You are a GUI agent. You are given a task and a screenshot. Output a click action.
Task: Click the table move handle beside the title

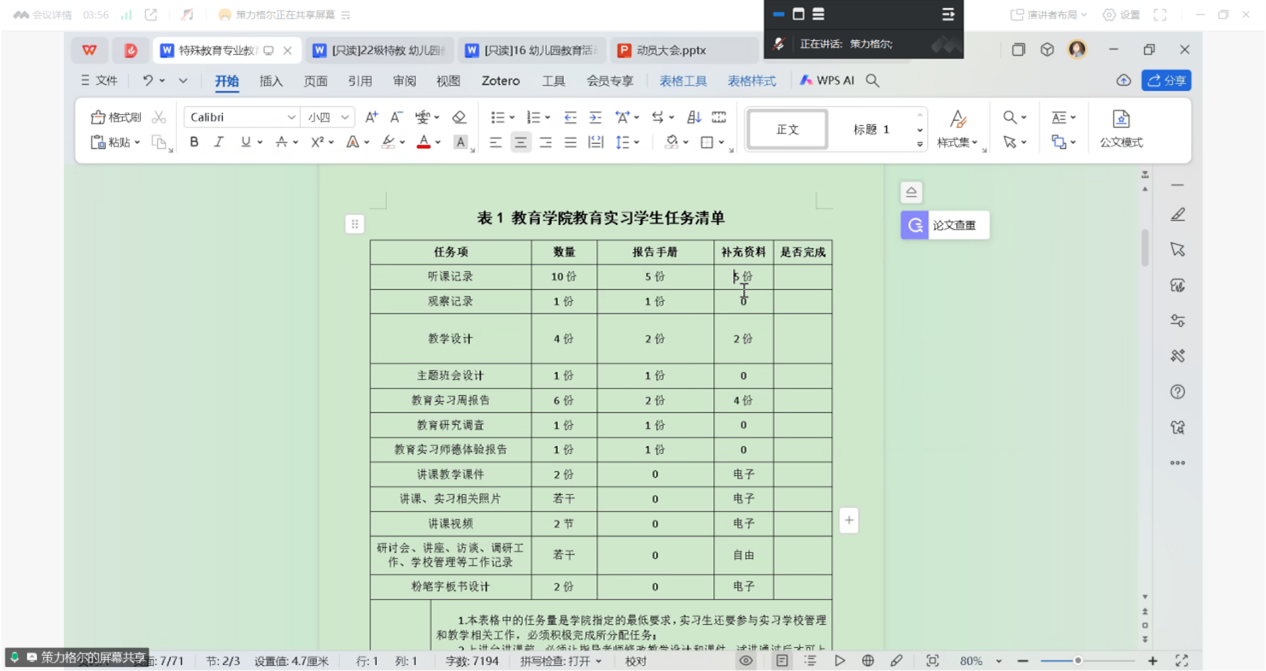coord(355,224)
